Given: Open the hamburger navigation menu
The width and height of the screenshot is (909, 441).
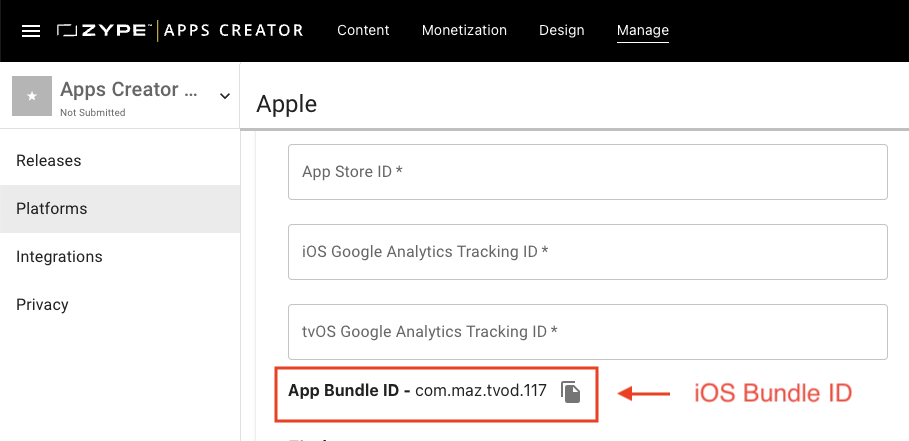Looking at the screenshot, I should click(x=31, y=31).
